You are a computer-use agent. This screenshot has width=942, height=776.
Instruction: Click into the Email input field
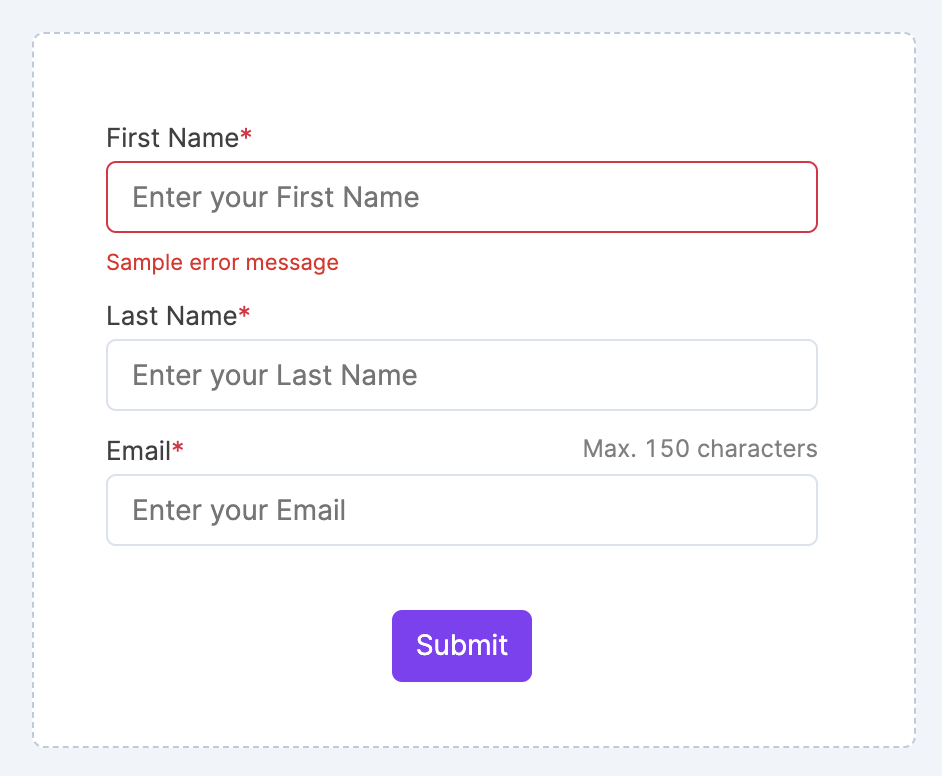(461, 510)
